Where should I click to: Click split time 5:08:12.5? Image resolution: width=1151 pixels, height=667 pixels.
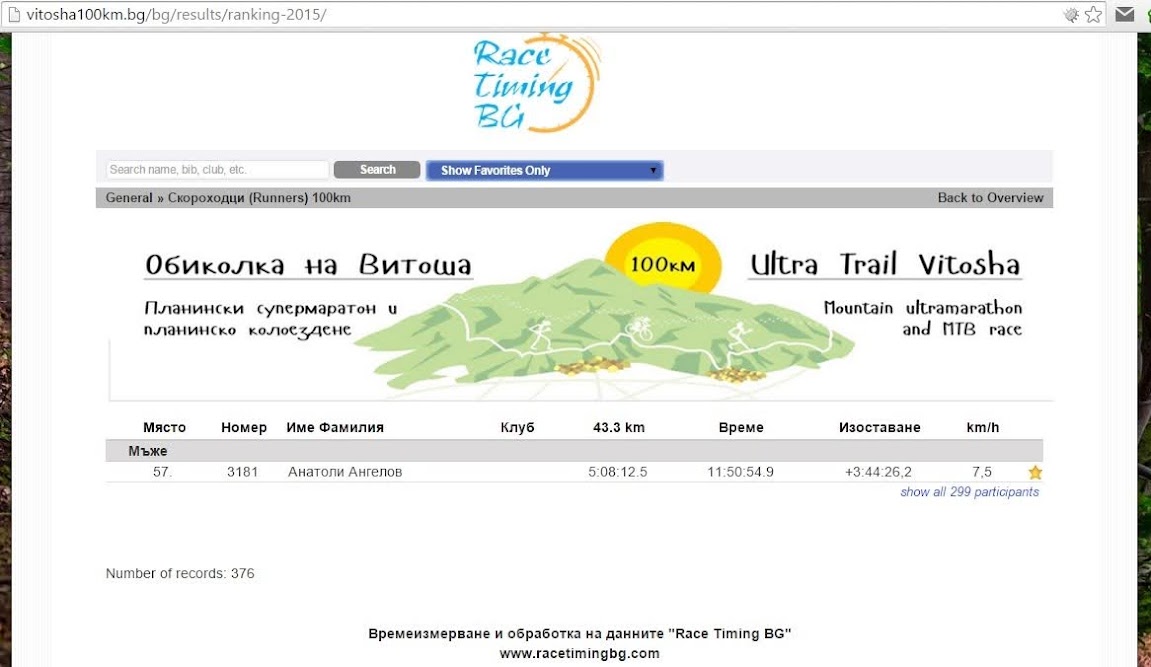pyautogui.click(x=617, y=472)
